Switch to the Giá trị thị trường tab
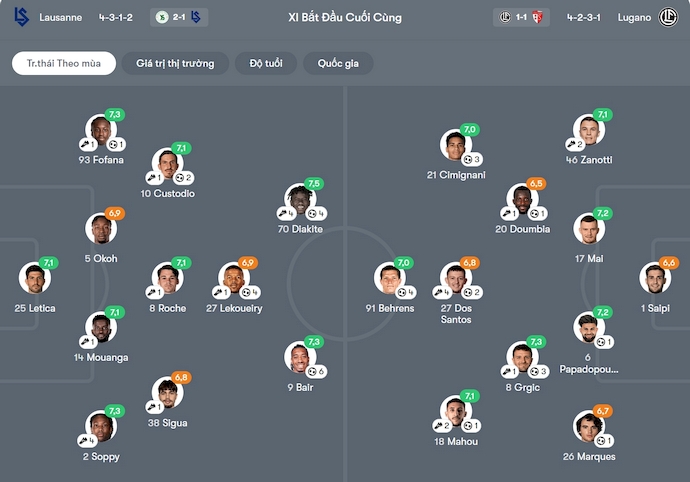 175,63
